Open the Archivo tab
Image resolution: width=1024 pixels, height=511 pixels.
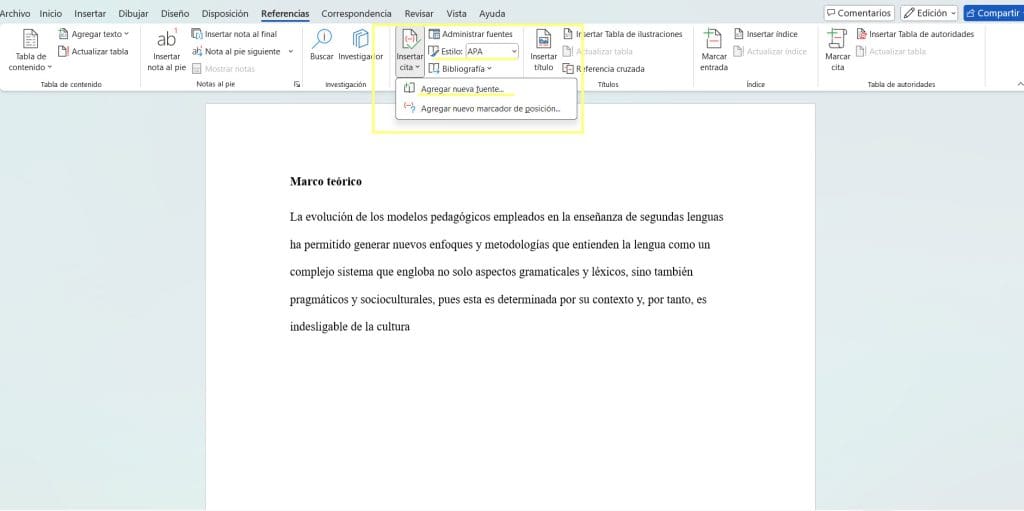click(14, 13)
